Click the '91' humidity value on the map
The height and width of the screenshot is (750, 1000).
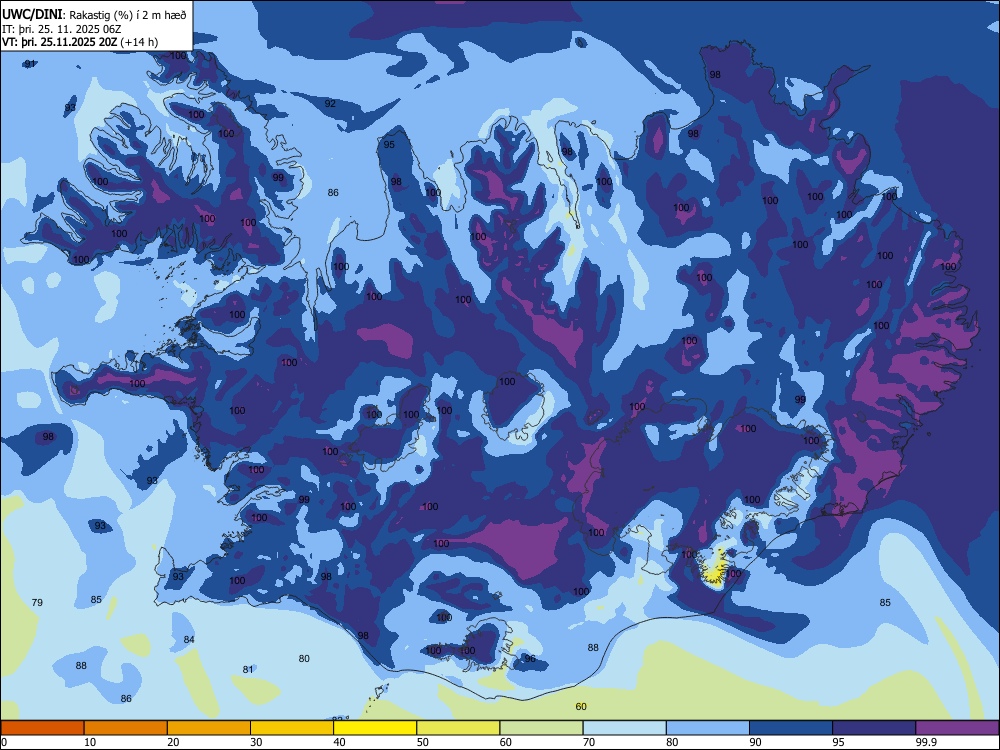click(x=30, y=64)
